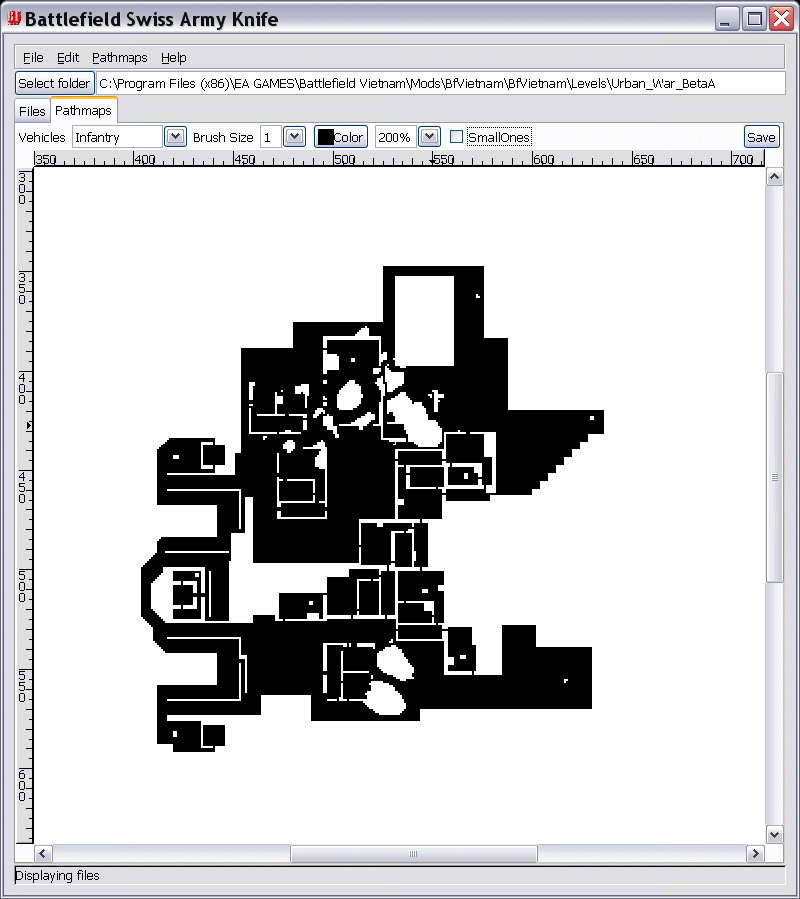Click the Infantry vehicle combo field
The image size is (800, 899).
[x=118, y=137]
